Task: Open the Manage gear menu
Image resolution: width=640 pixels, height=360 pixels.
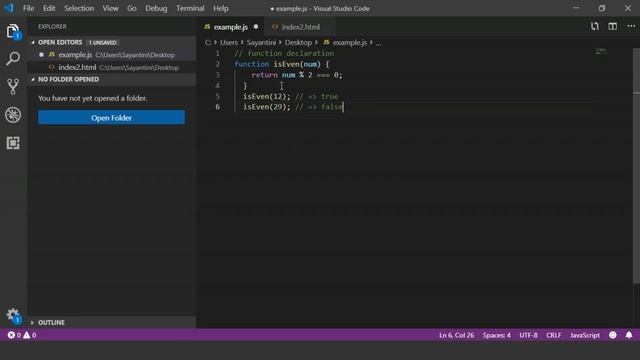Action: click(13, 315)
